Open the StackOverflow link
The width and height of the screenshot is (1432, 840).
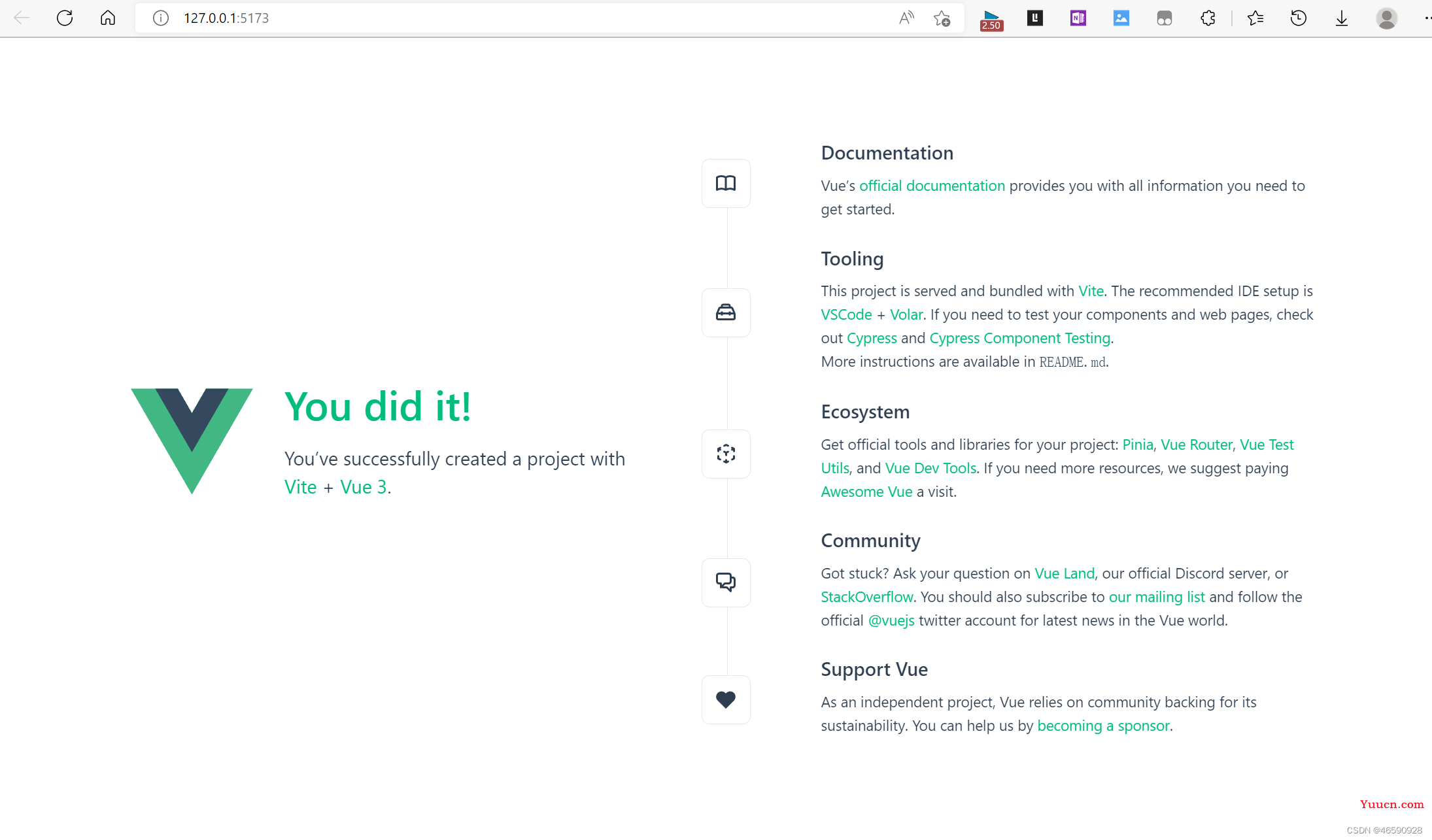[x=867, y=597]
